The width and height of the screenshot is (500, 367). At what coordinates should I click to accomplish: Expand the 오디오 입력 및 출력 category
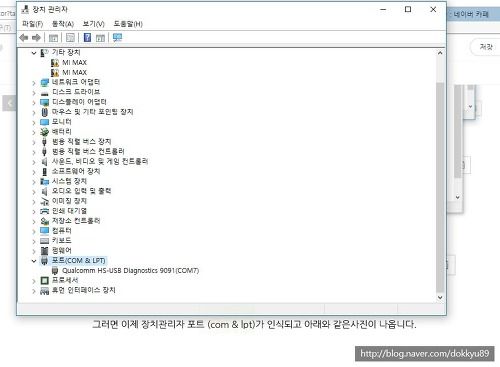34,192
